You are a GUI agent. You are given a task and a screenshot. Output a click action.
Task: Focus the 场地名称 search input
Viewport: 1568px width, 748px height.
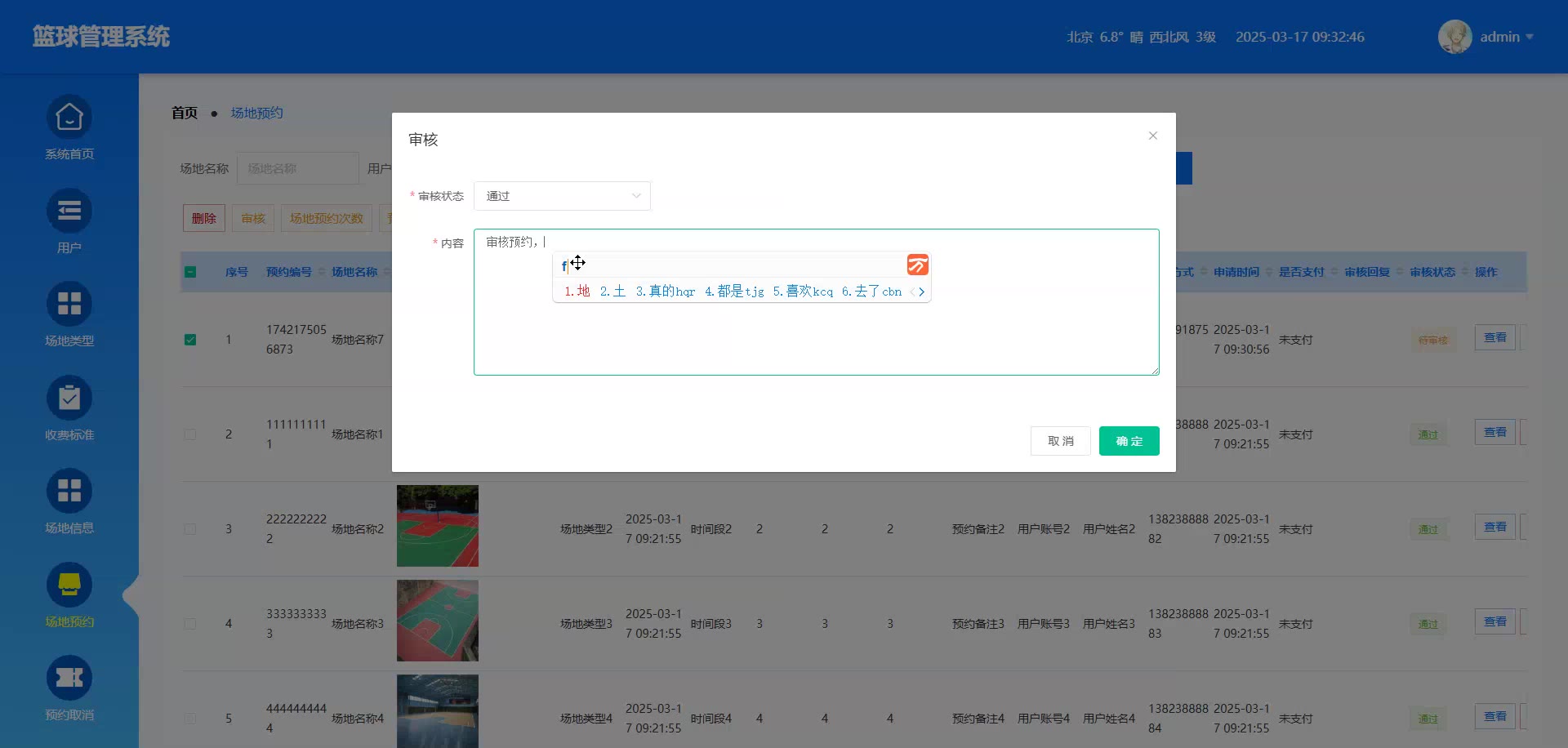(x=298, y=168)
